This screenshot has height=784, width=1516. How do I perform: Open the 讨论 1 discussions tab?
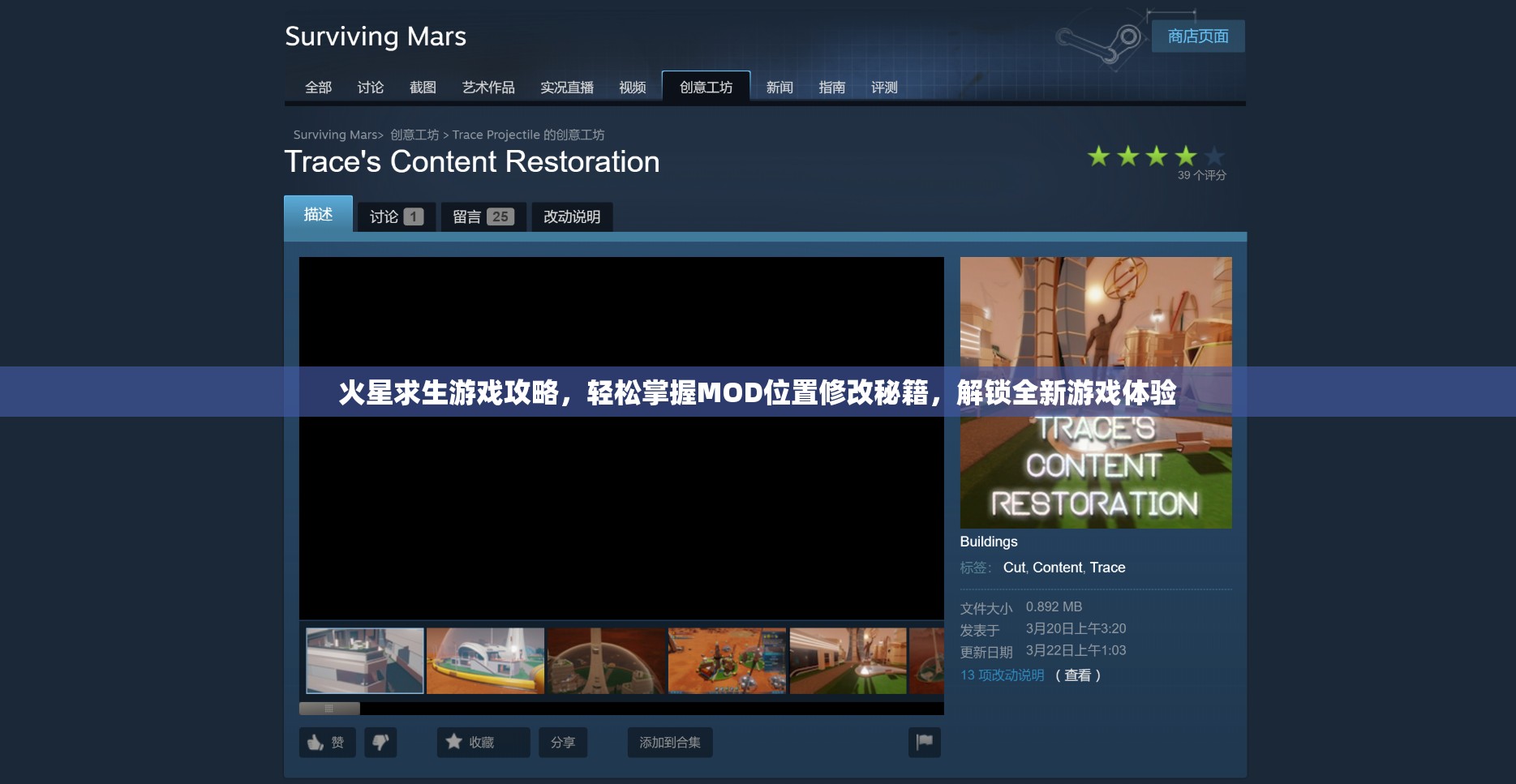397,216
